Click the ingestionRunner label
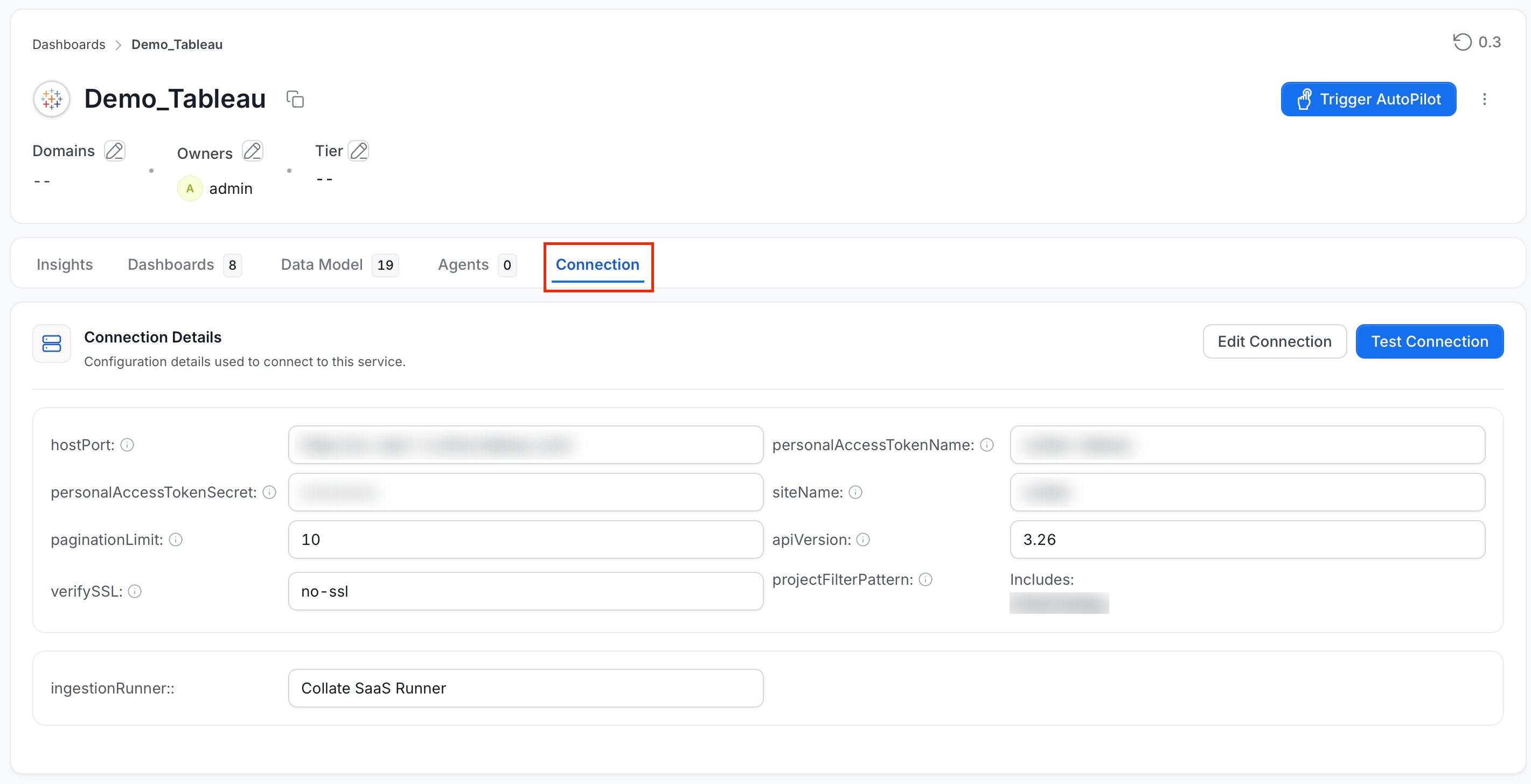 113,688
